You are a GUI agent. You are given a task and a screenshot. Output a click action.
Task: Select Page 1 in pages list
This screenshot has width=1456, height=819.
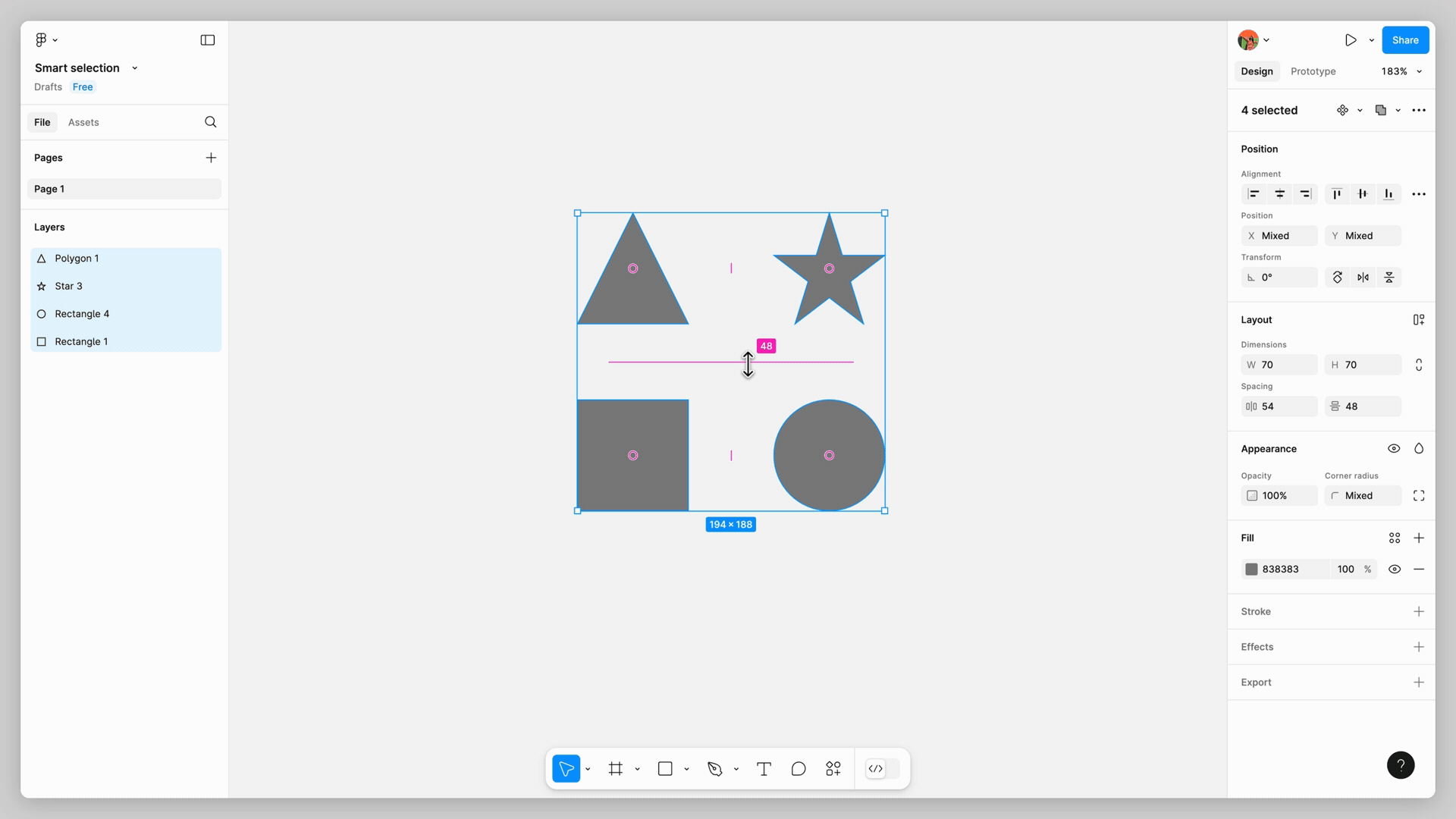point(124,189)
